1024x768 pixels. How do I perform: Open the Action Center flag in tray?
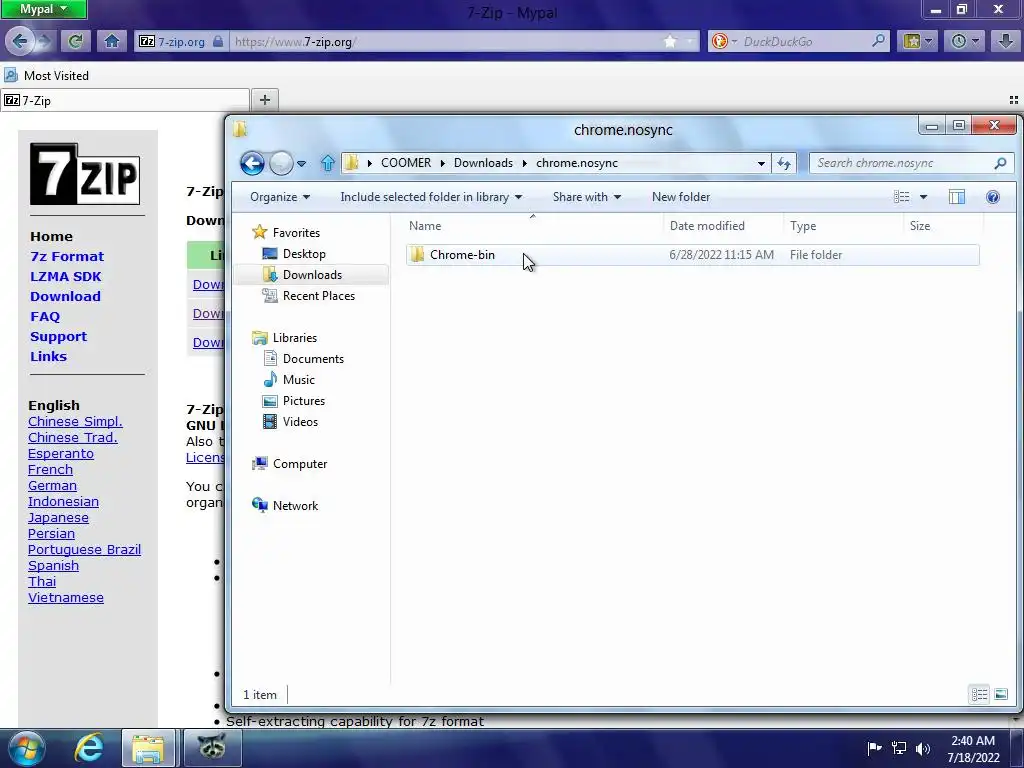tap(874, 748)
